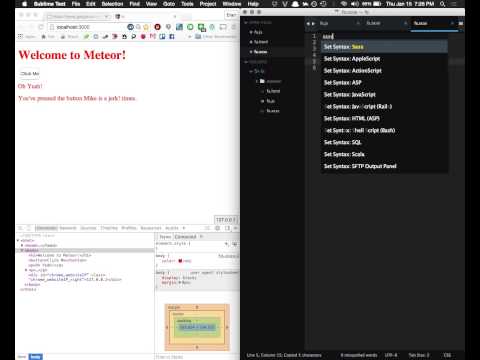Screen dimensions: 480x360
Task: Close the DevTools panel
Action: [x=235, y=228]
